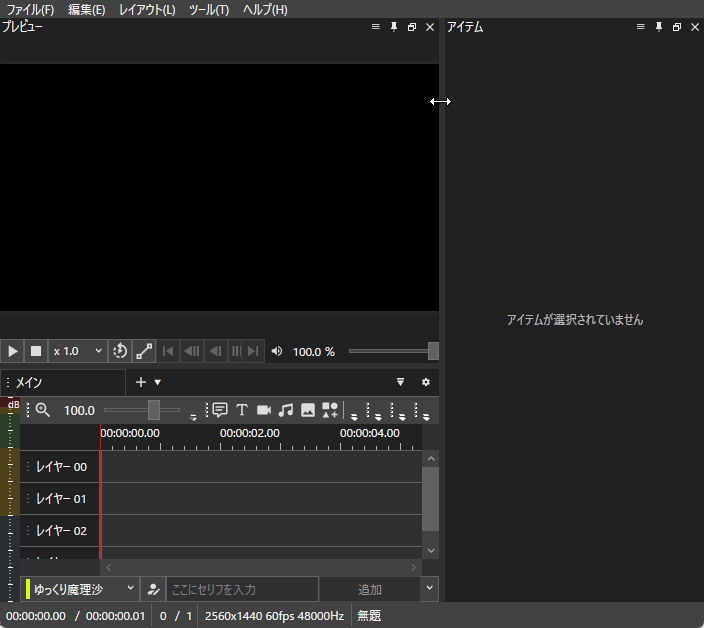Click the dB audio meter label
704x628 pixels.
tap(13, 404)
